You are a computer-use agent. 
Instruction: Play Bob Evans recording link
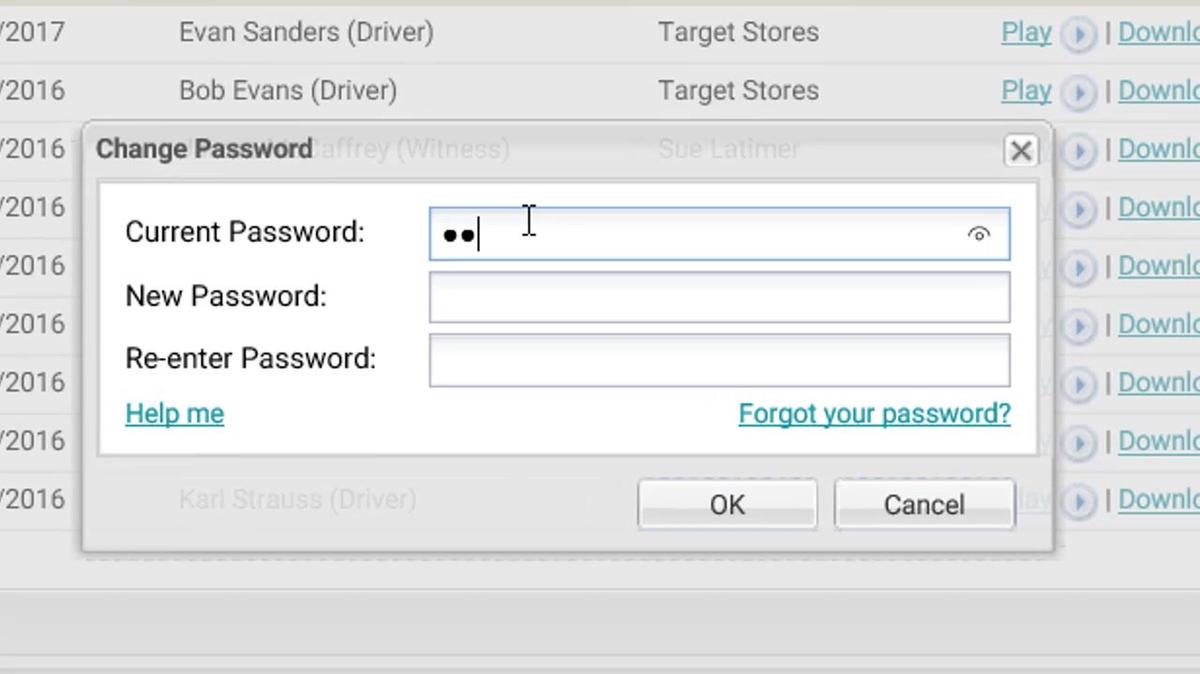pyautogui.click(x=1026, y=90)
